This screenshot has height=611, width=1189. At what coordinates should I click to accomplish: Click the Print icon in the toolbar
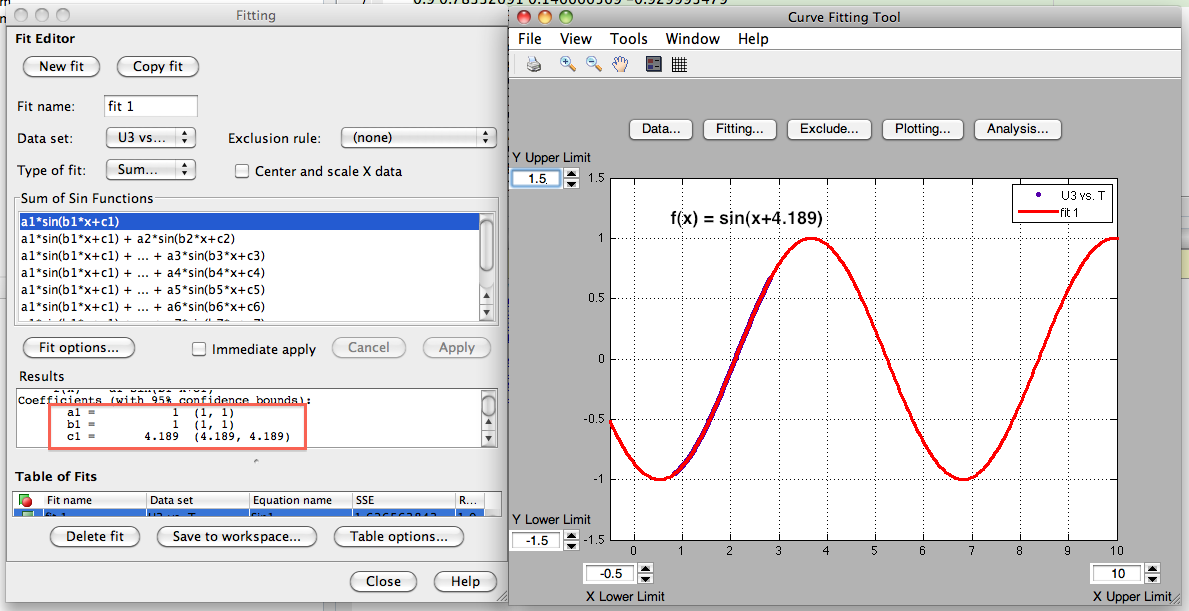[x=534, y=65]
